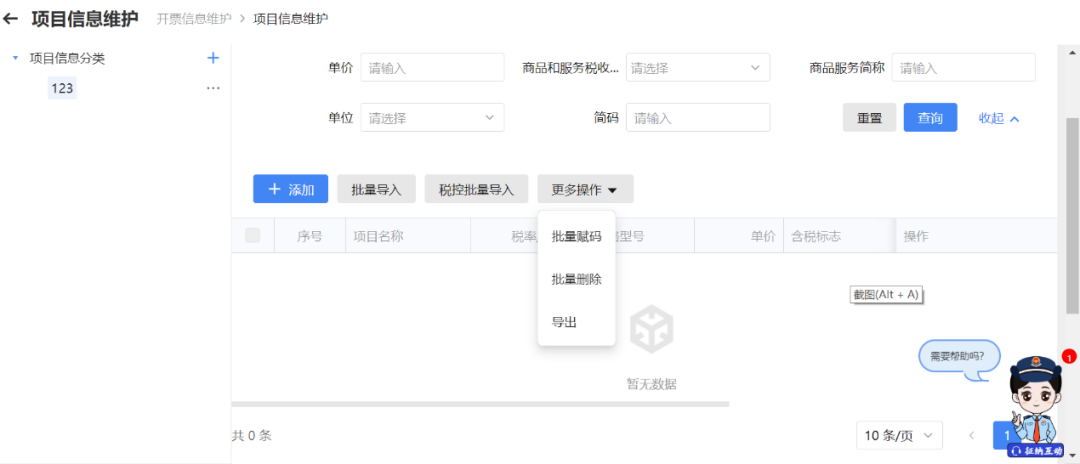Click the blue 添加 button
Viewport: 1080px width, 464px height.
(x=290, y=189)
